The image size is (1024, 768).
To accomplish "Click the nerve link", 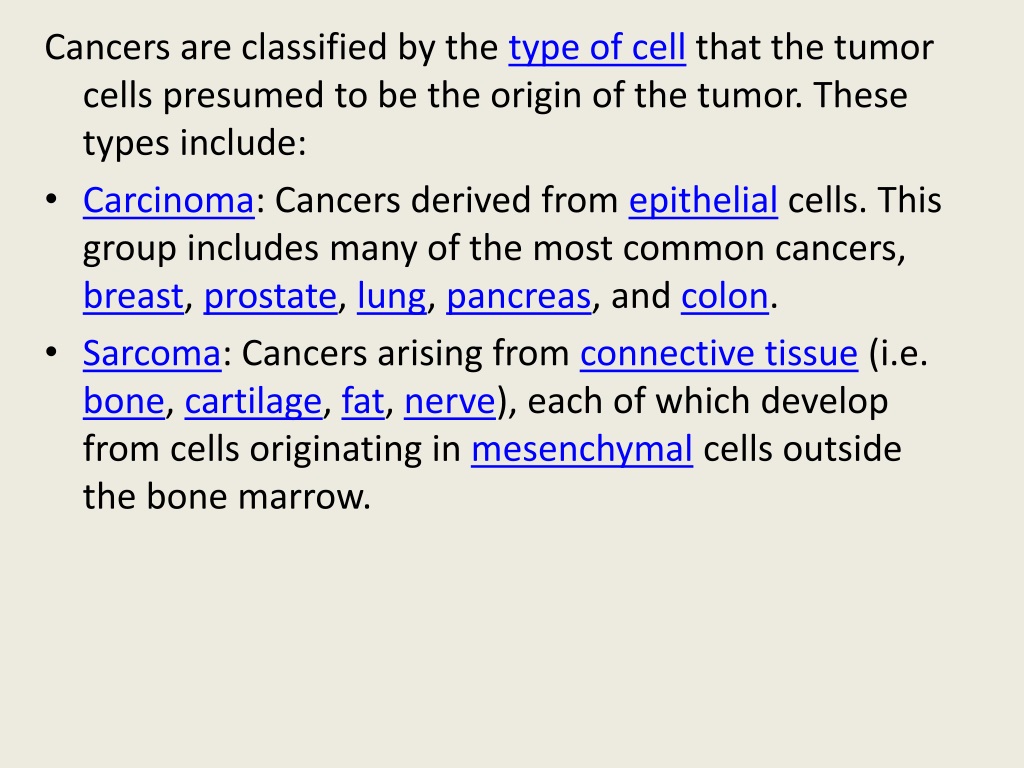I will [x=450, y=401].
